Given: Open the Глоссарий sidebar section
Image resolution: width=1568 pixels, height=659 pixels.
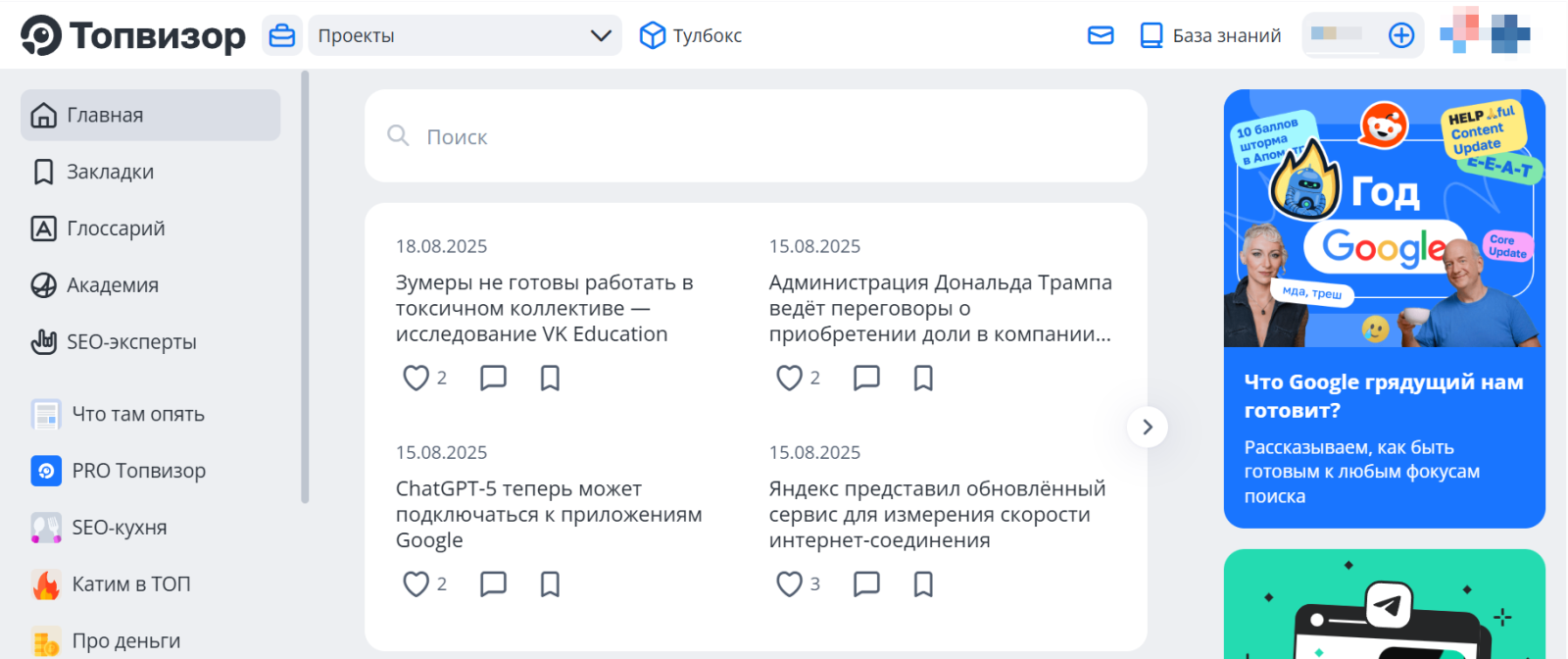Looking at the screenshot, I should (x=116, y=229).
